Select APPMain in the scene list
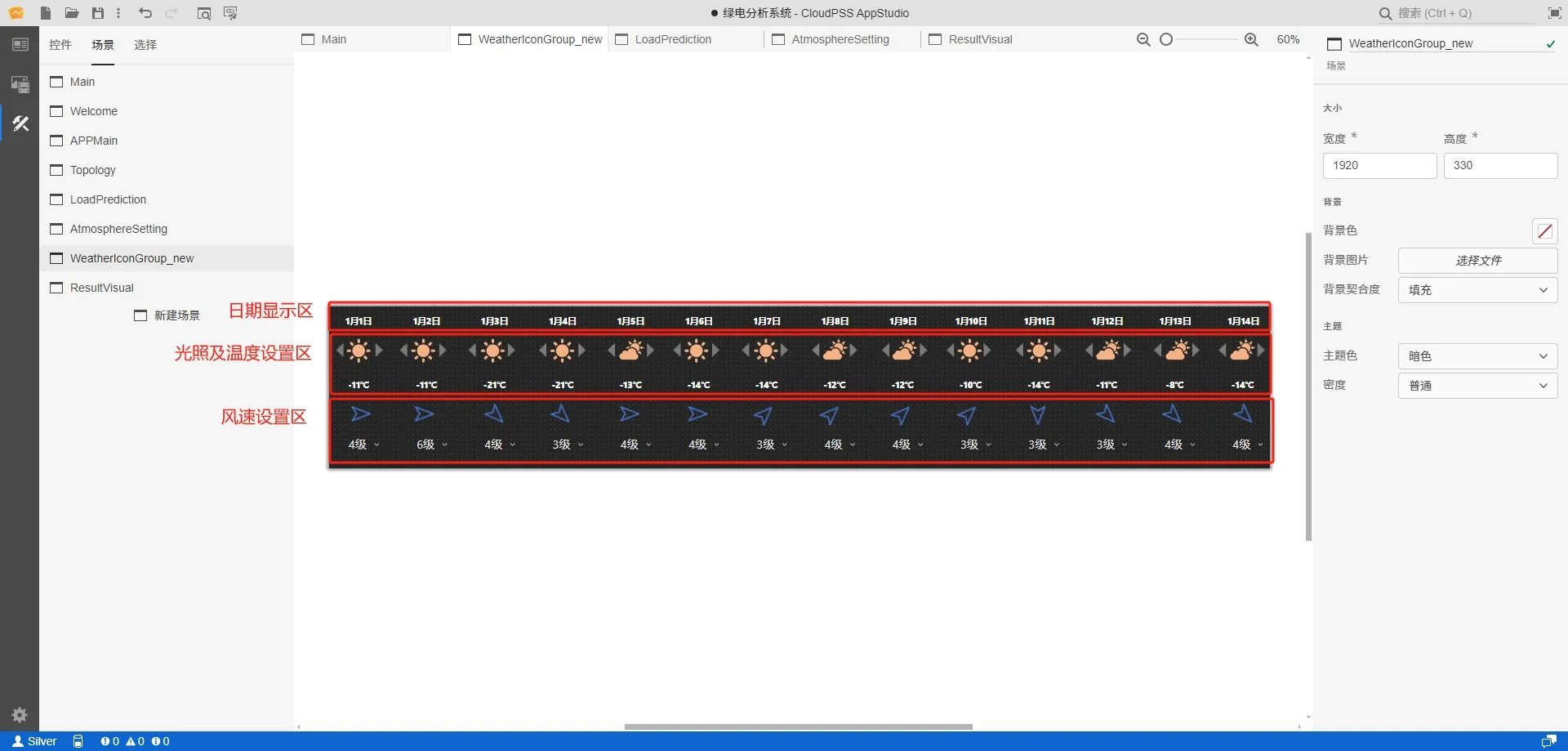The width and height of the screenshot is (1568, 751). pos(167,141)
